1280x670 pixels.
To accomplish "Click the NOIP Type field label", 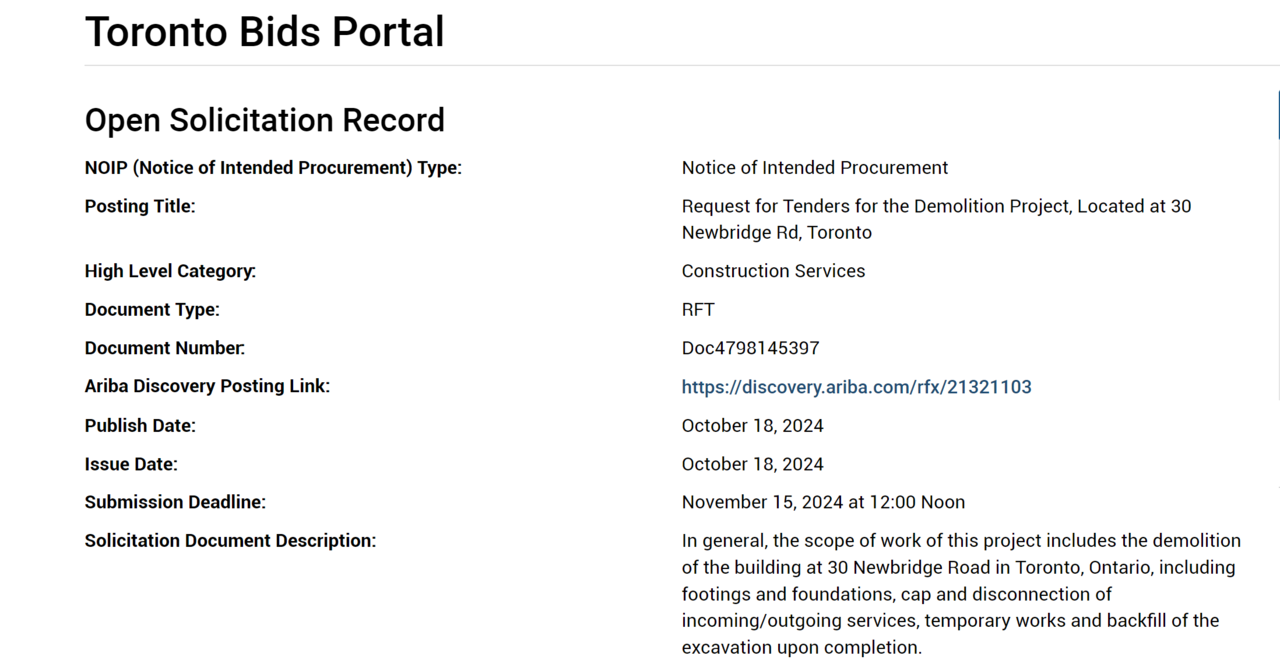I will pyautogui.click(x=273, y=168).
